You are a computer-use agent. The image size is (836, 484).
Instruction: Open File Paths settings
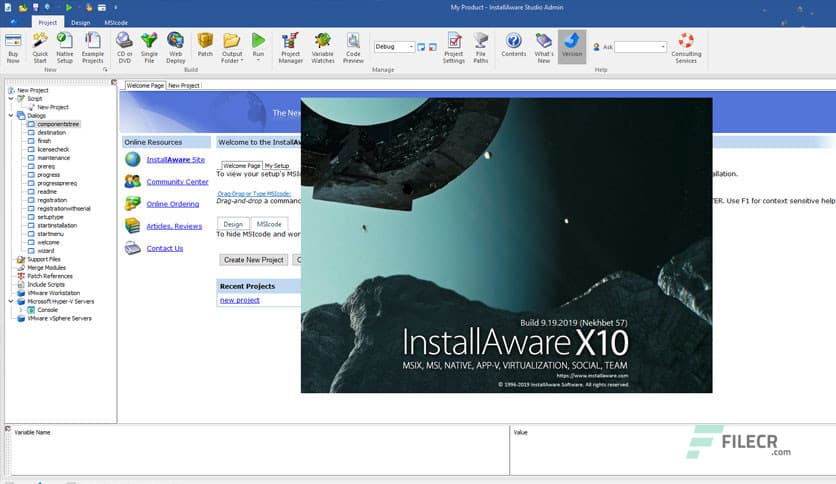[480, 47]
